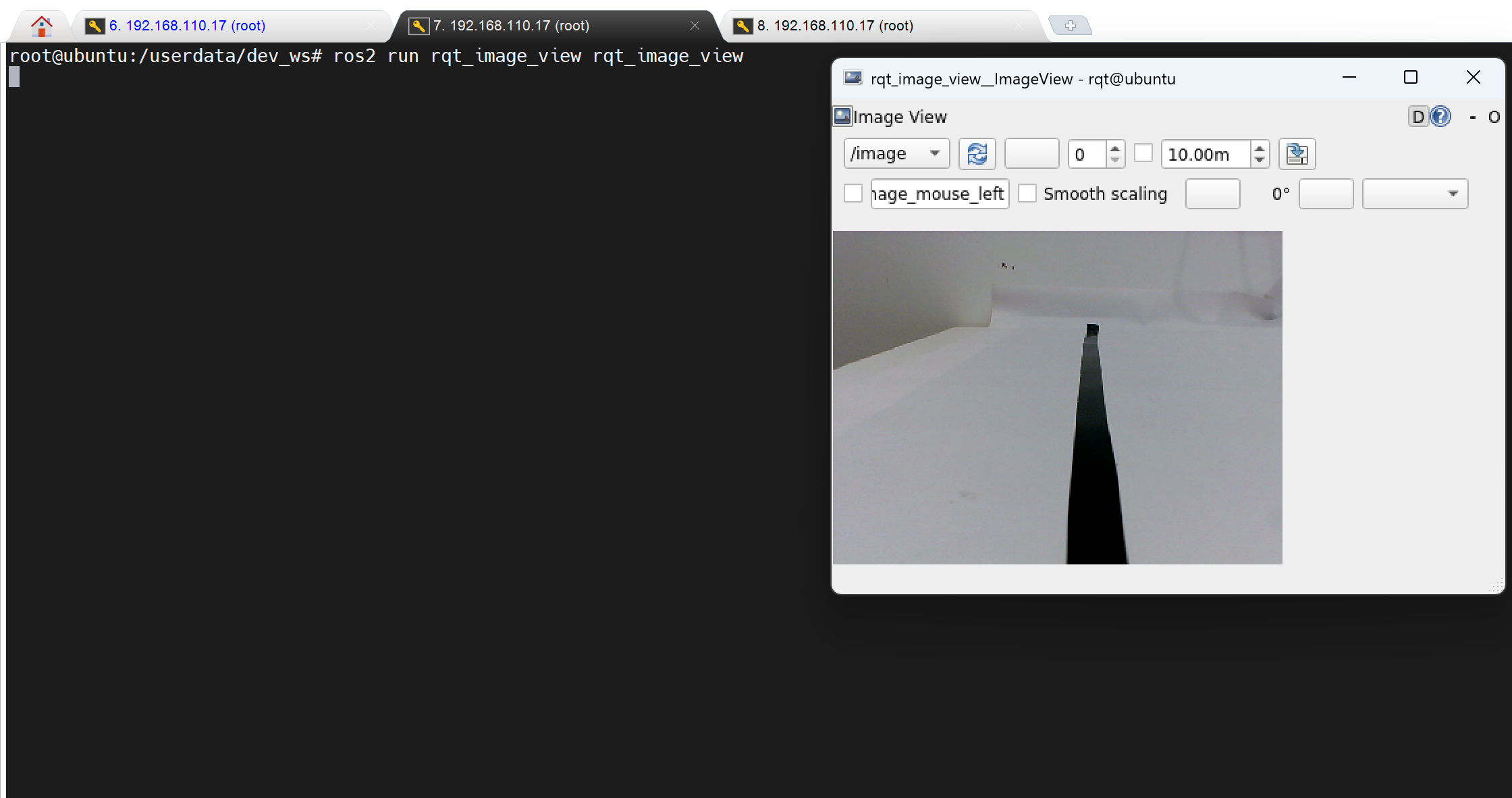Click the blank button right of 0°

(x=1326, y=194)
